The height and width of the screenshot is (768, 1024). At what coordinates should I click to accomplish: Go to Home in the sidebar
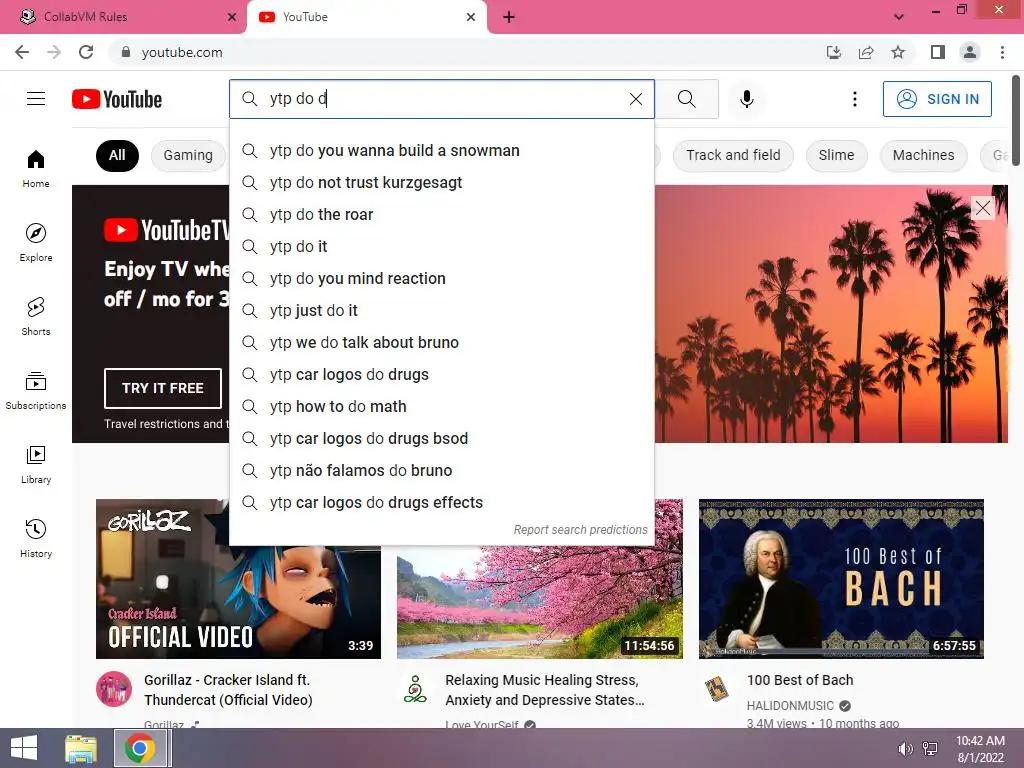click(x=36, y=168)
